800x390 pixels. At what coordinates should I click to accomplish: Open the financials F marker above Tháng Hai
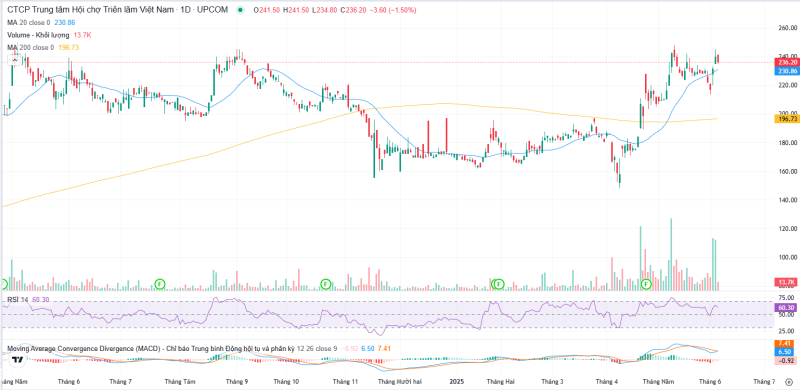click(498, 283)
